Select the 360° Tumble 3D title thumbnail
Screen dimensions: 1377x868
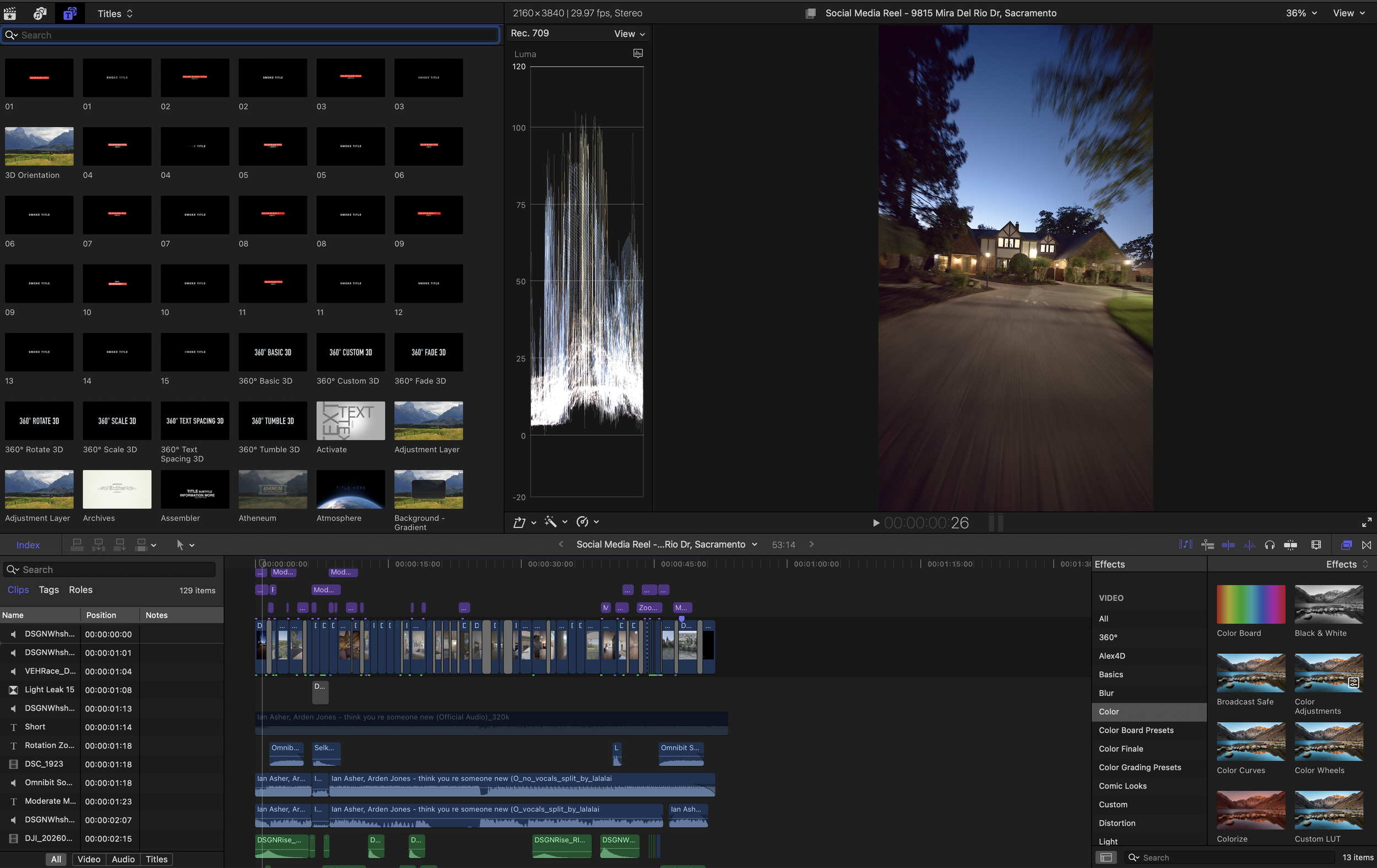(273, 420)
